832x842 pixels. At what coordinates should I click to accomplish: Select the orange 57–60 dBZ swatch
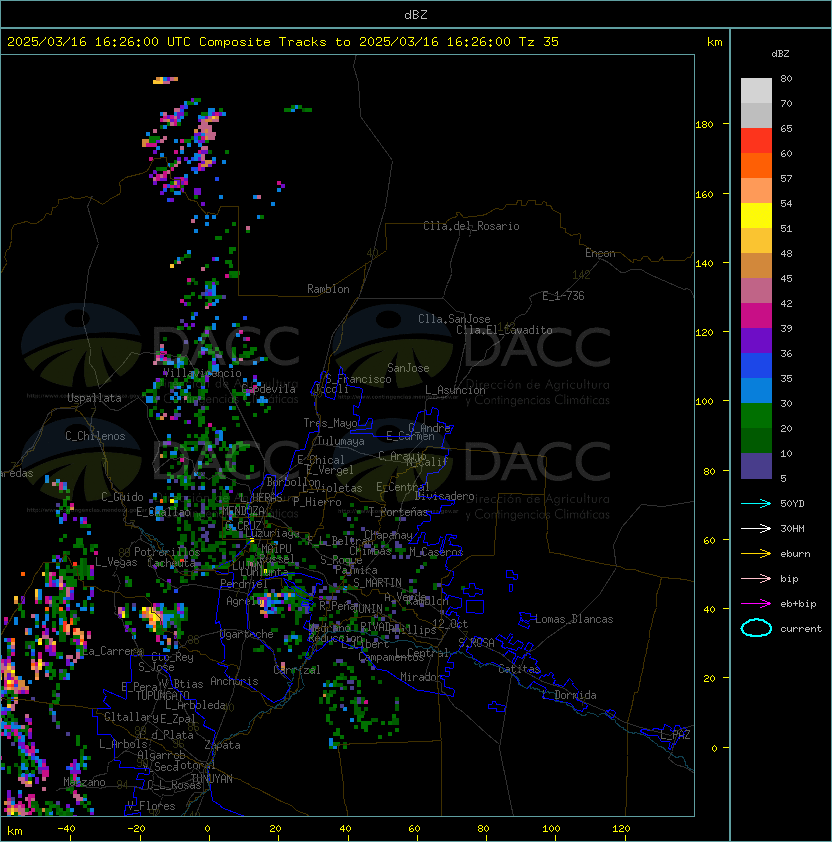pyautogui.click(x=756, y=165)
